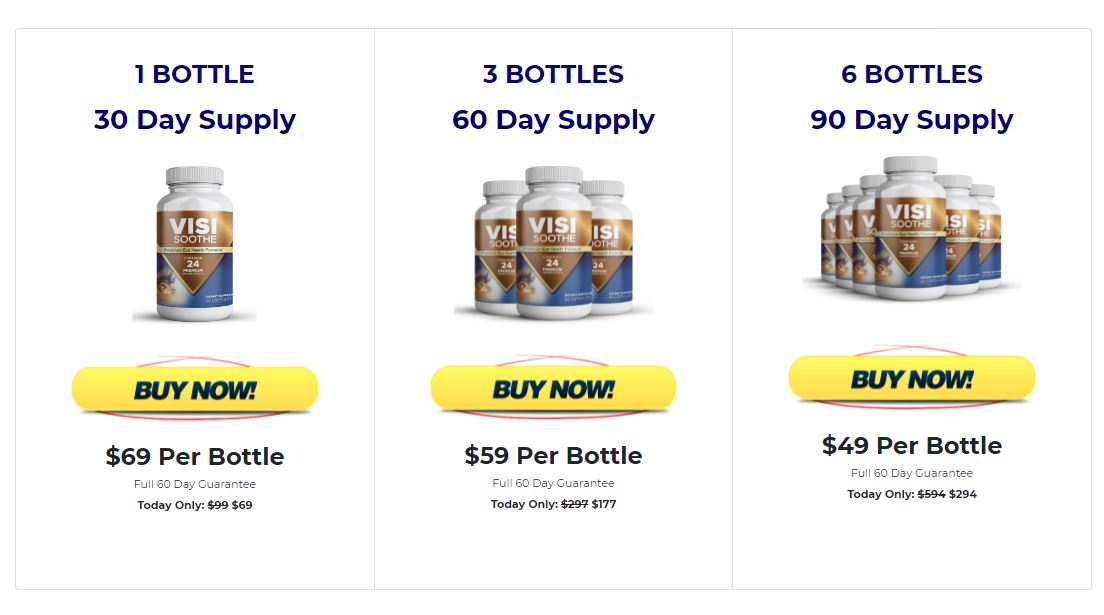Click the "3 BOTTLES" heading
Screen dimensions: 1104x615
tap(553, 74)
